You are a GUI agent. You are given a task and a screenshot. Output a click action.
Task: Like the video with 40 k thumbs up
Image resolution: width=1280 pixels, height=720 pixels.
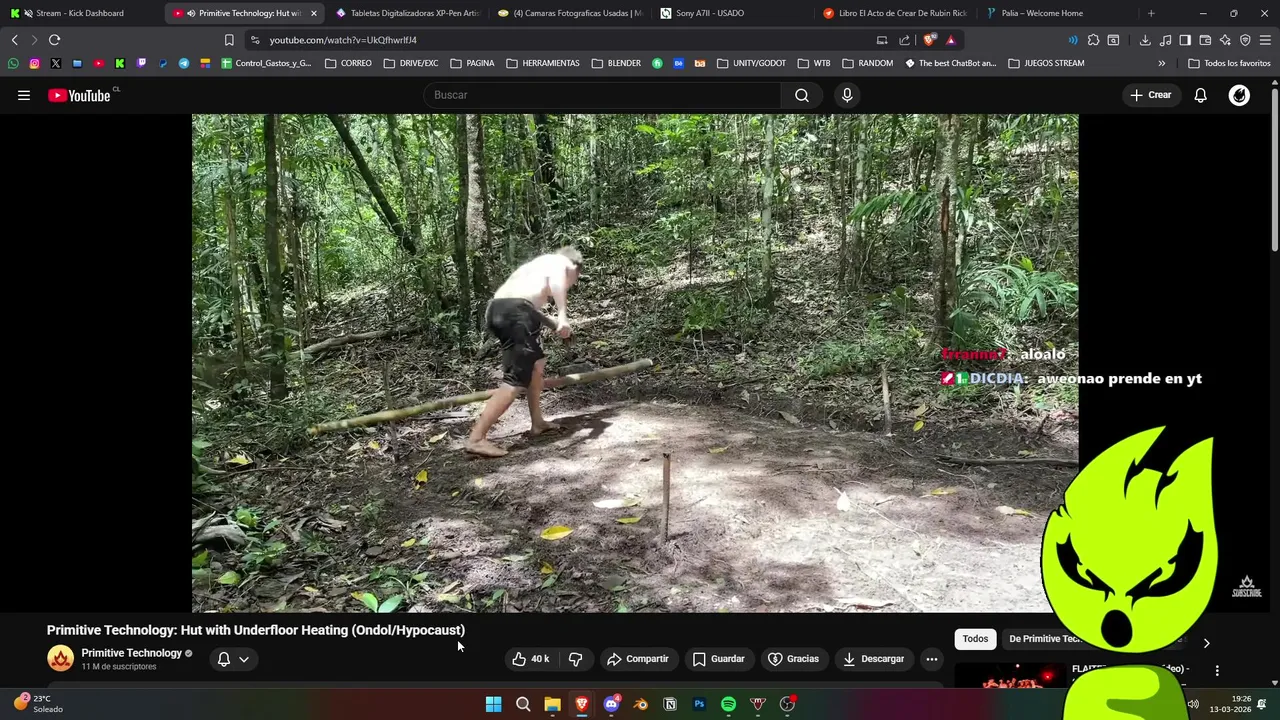(x=531, y=659)
